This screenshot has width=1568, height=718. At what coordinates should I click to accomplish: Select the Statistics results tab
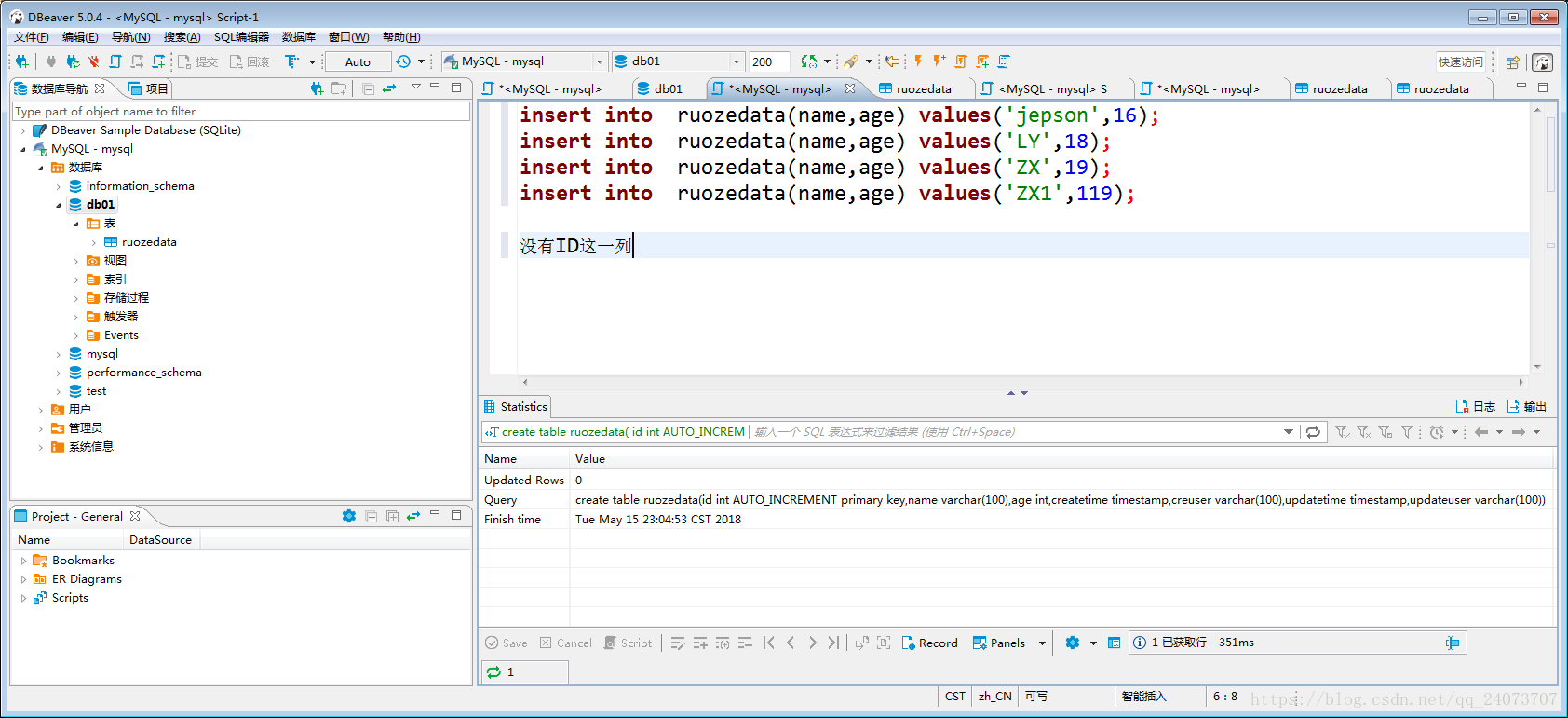click(x=515, y=406)
